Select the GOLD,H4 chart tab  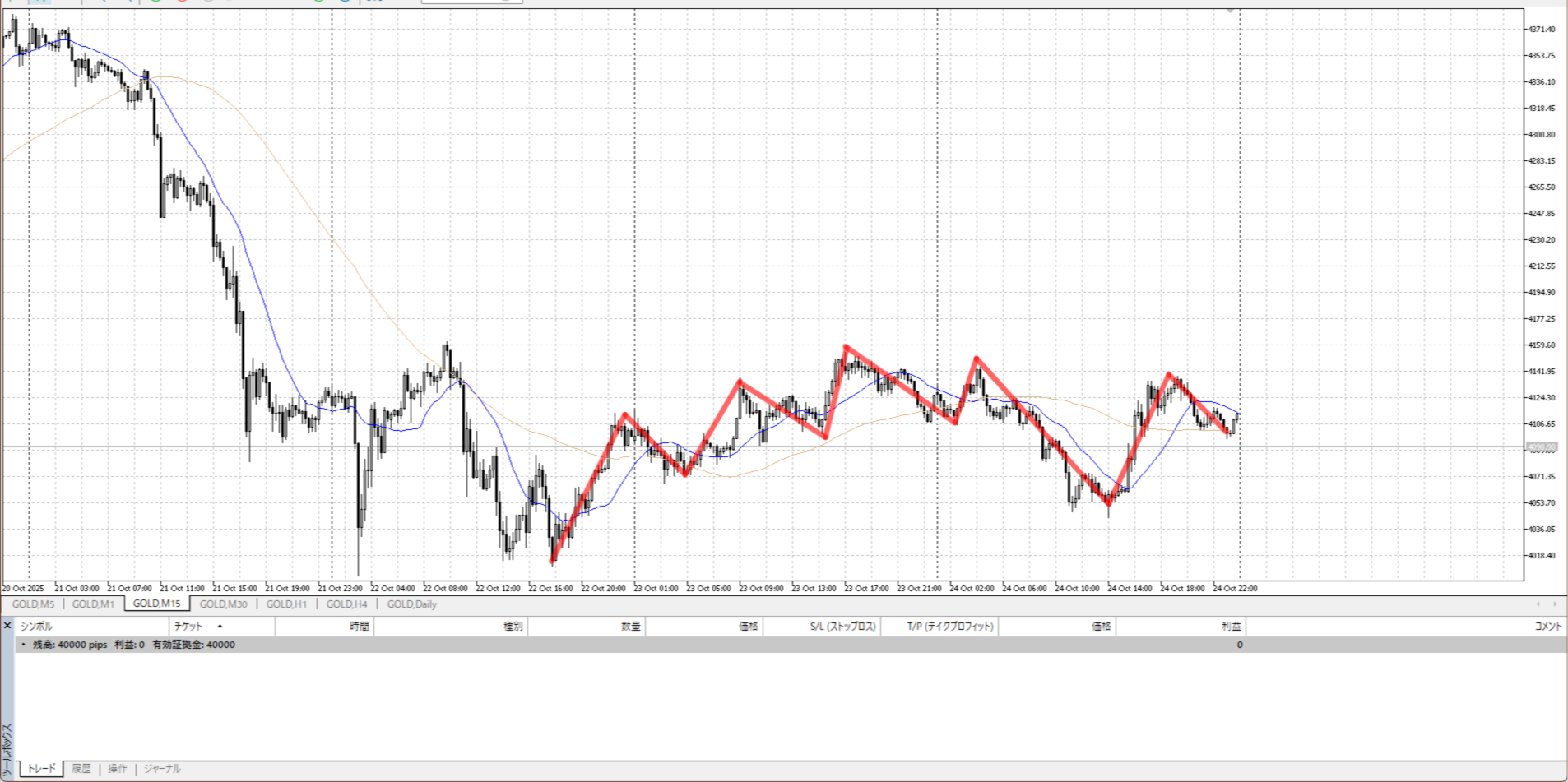coord(346,604)
